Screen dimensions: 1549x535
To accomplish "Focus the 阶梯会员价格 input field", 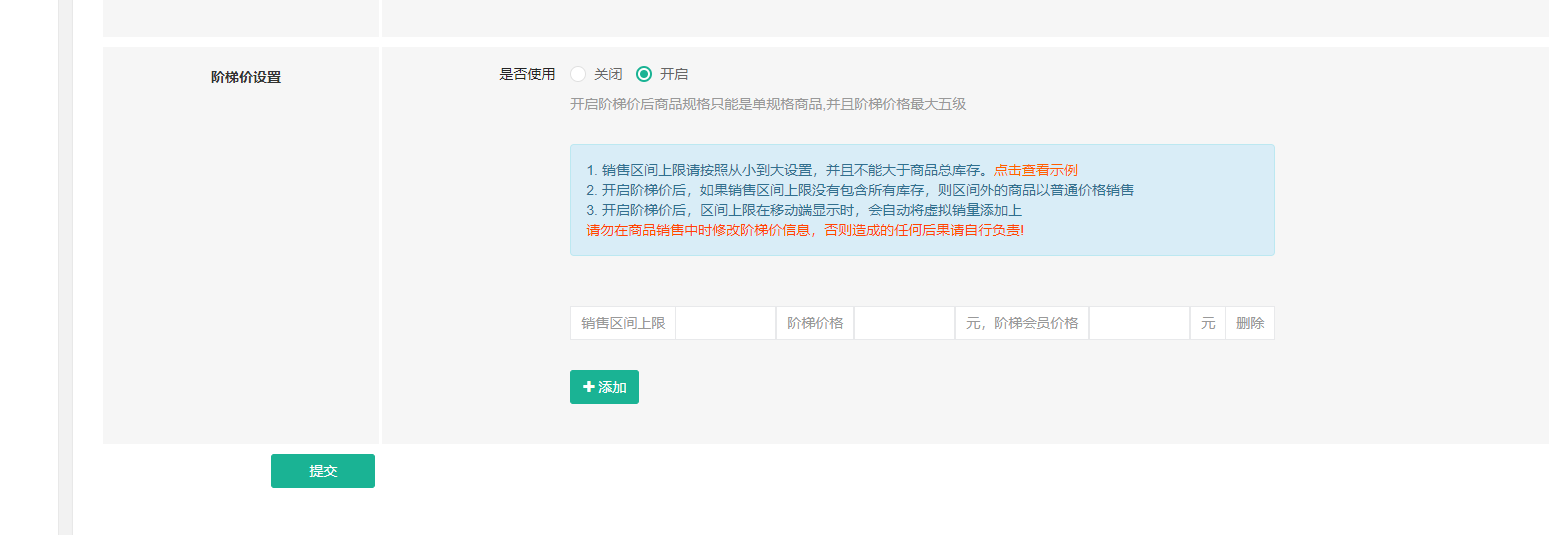I will (1139, 323).
